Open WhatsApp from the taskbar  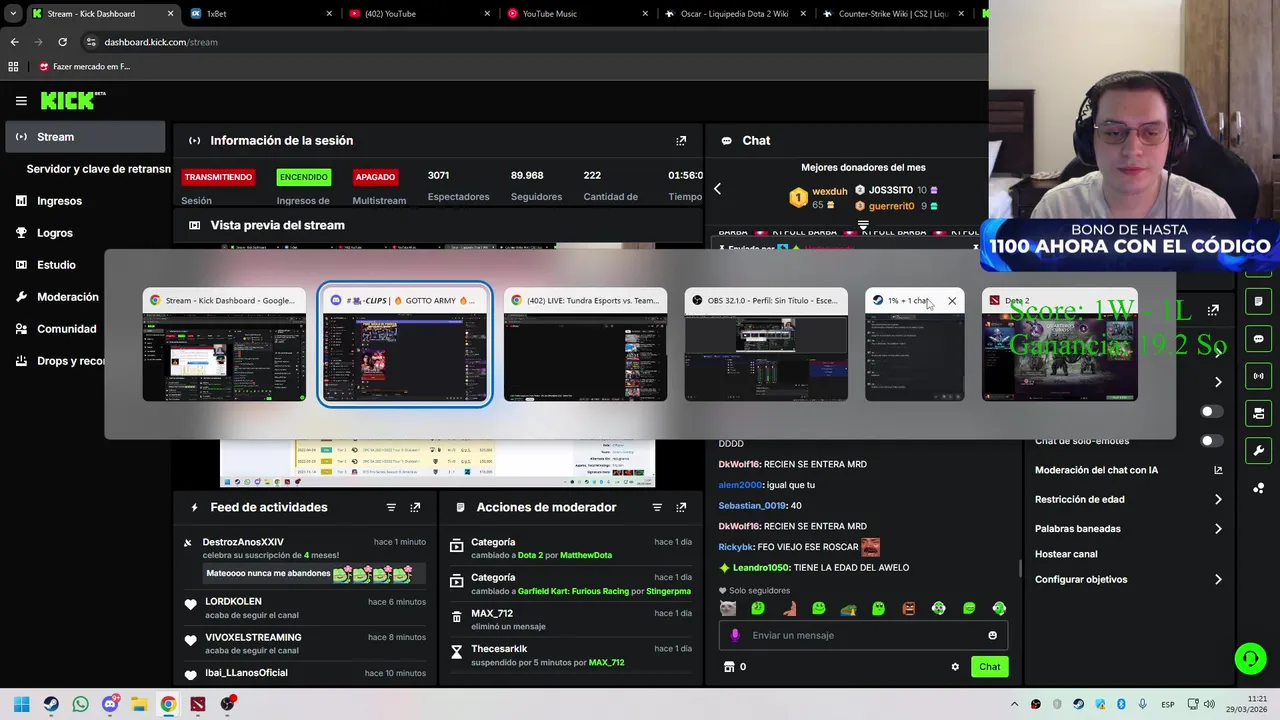click(x=80, y=704)
